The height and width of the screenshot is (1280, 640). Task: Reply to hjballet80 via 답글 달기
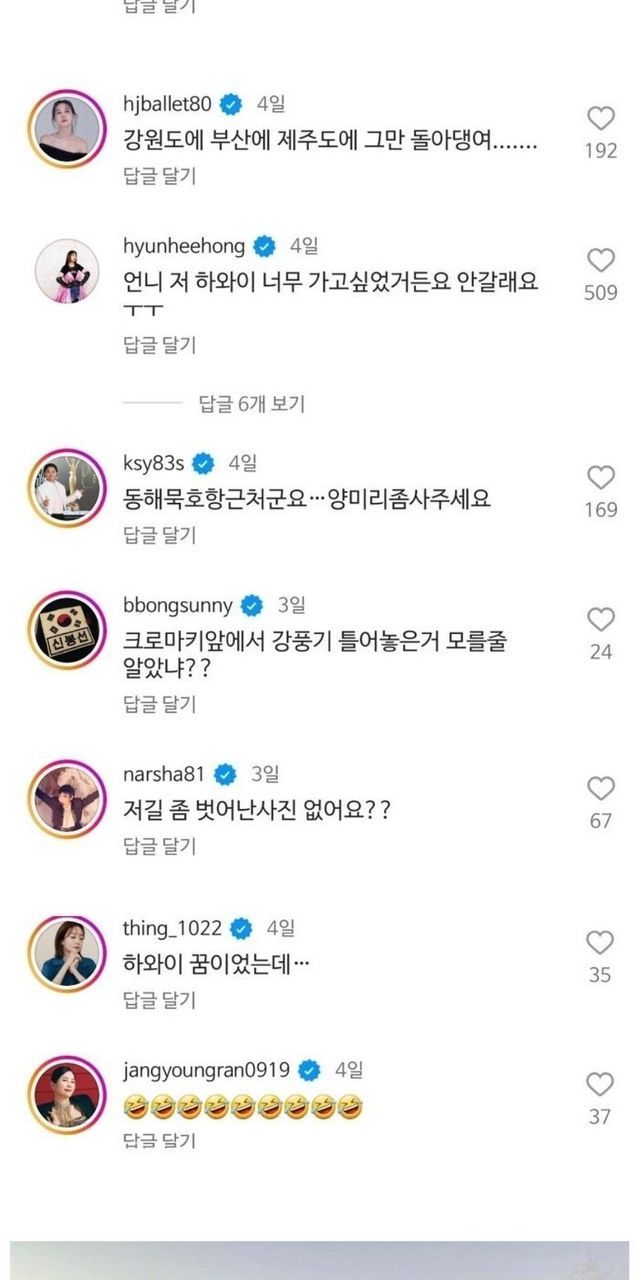point(159,177)
